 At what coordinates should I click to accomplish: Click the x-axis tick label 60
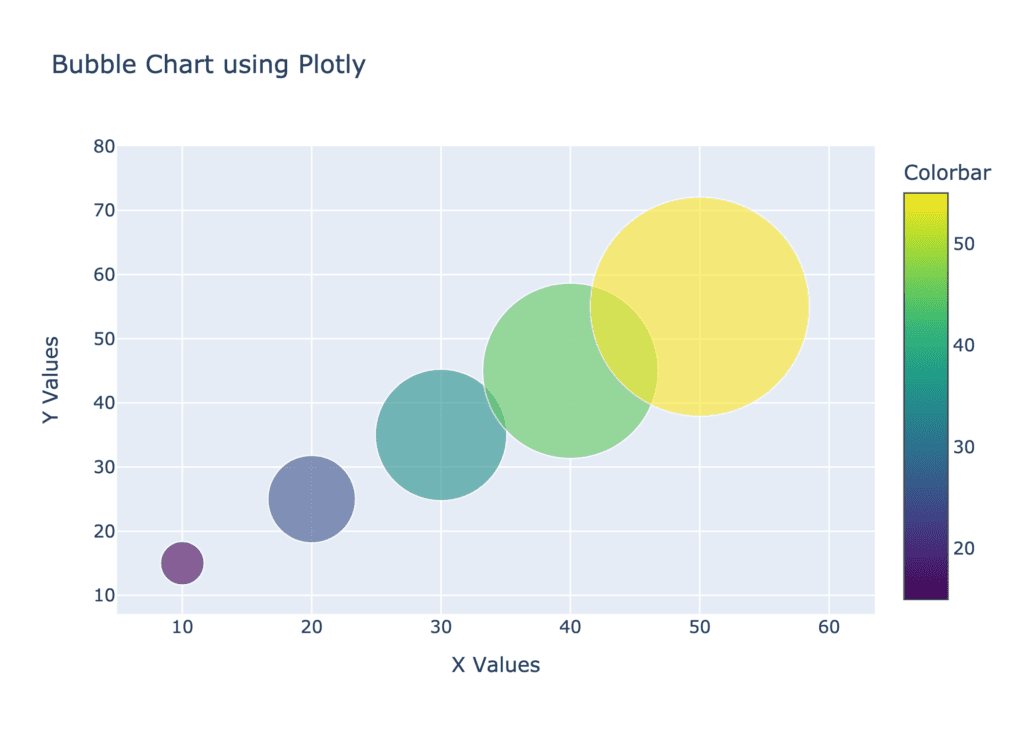click(829, 627)
